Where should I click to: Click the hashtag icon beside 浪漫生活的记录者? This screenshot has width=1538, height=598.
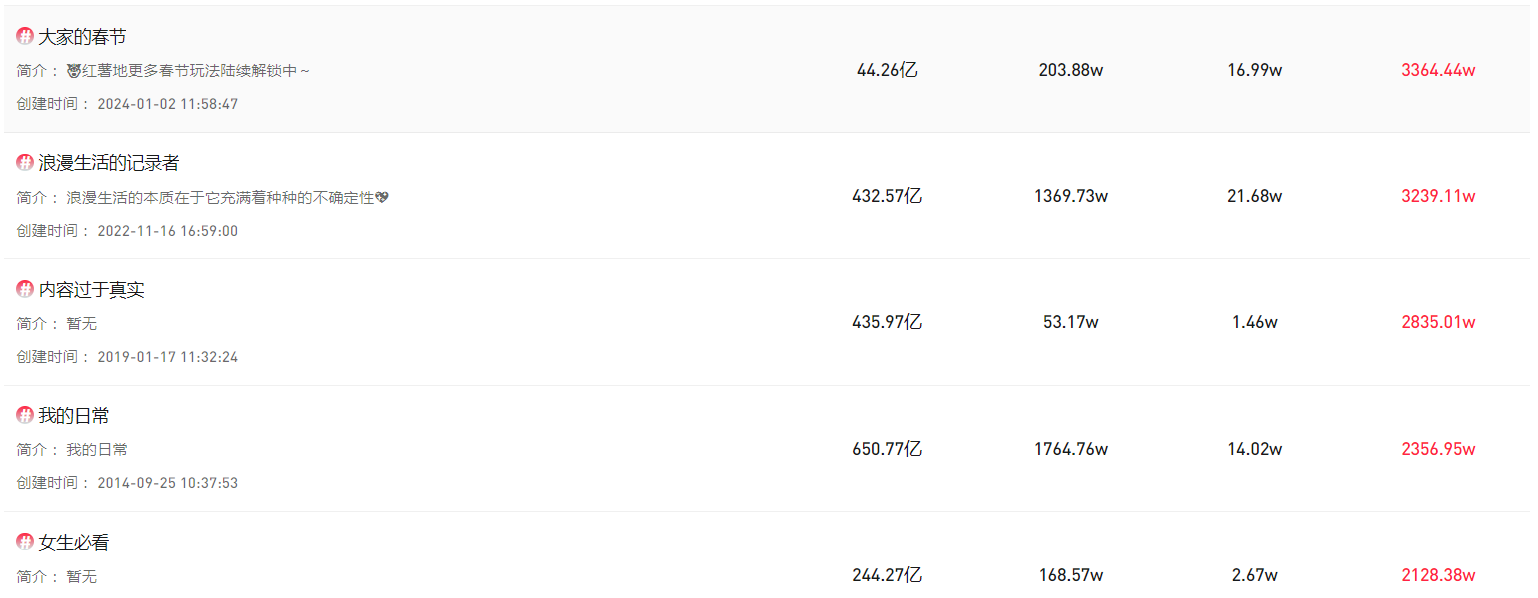(25, 163)
